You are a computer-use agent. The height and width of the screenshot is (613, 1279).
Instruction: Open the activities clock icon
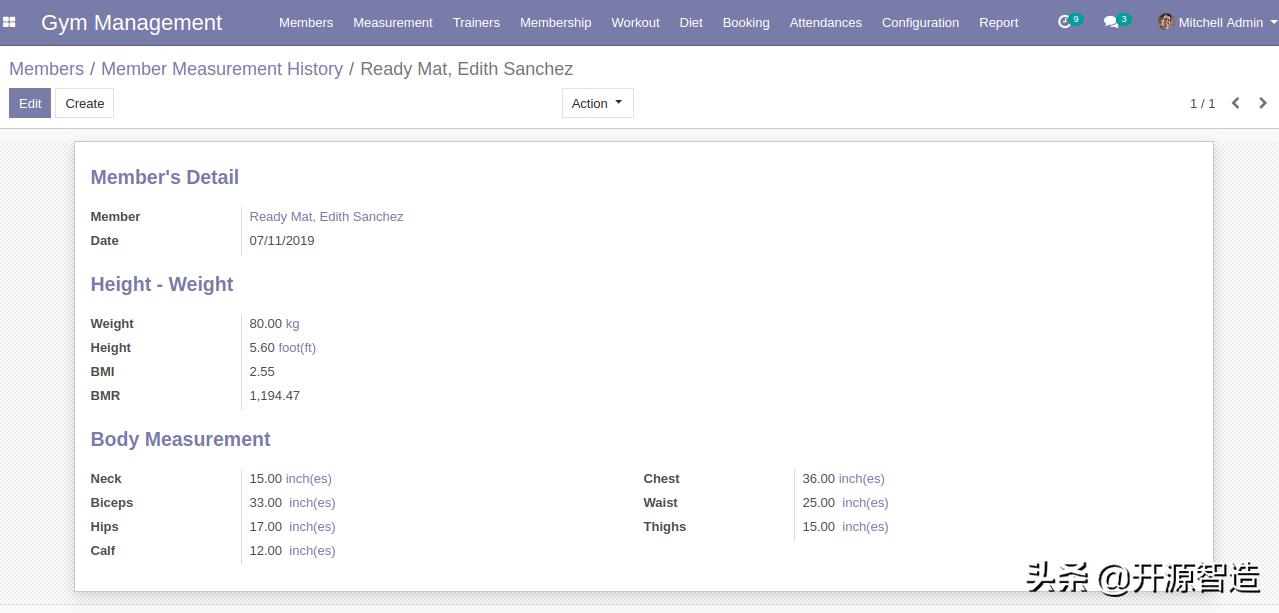[1064, 22]
